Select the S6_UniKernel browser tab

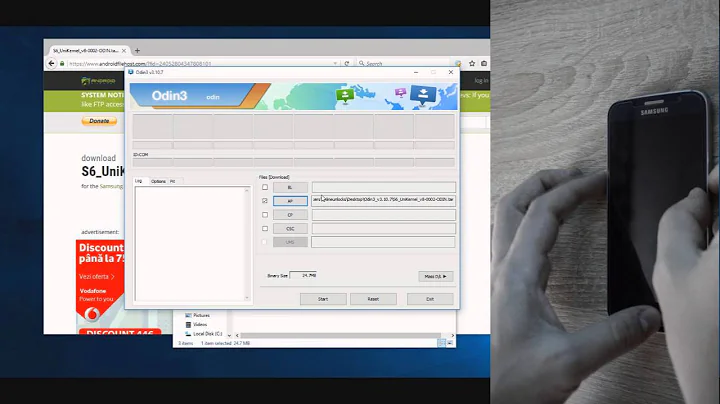tap(86, 50)
